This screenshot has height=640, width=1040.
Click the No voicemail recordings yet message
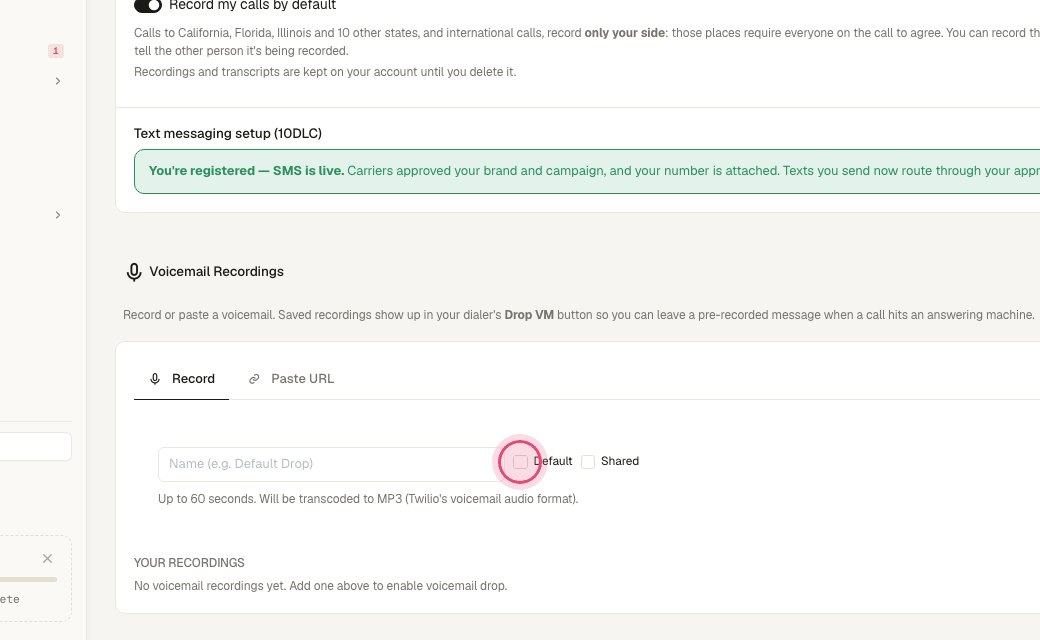320,586
